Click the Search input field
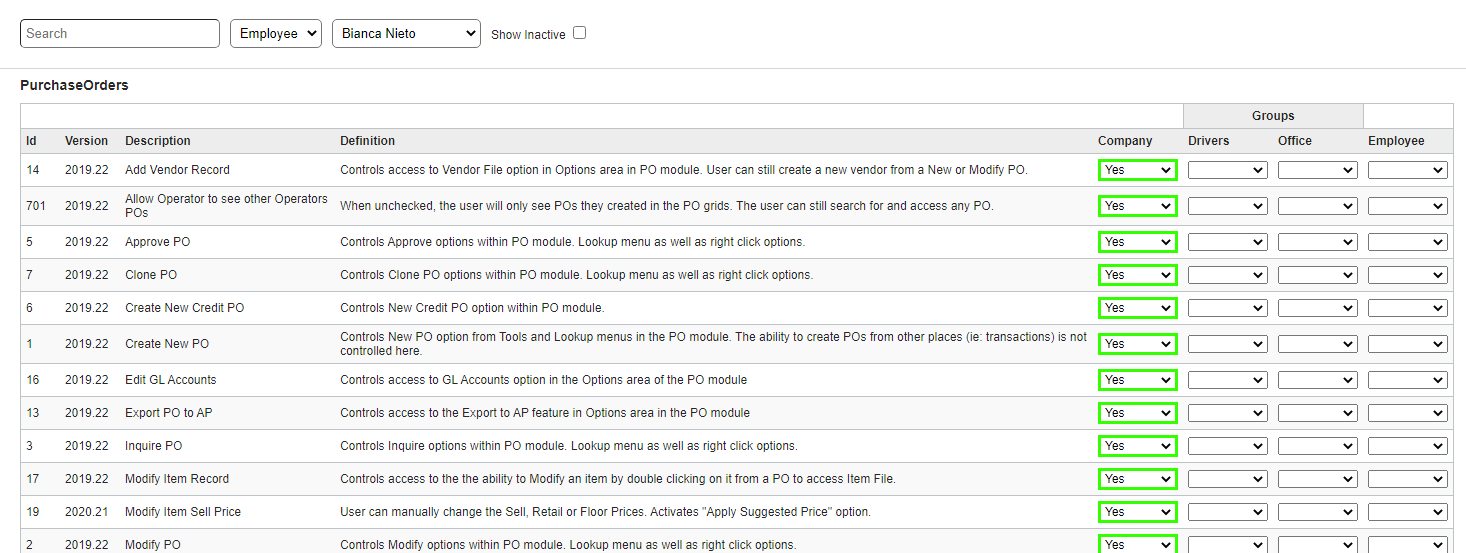This screenshot has width=1466, height=553. click(x=120, y=33)
